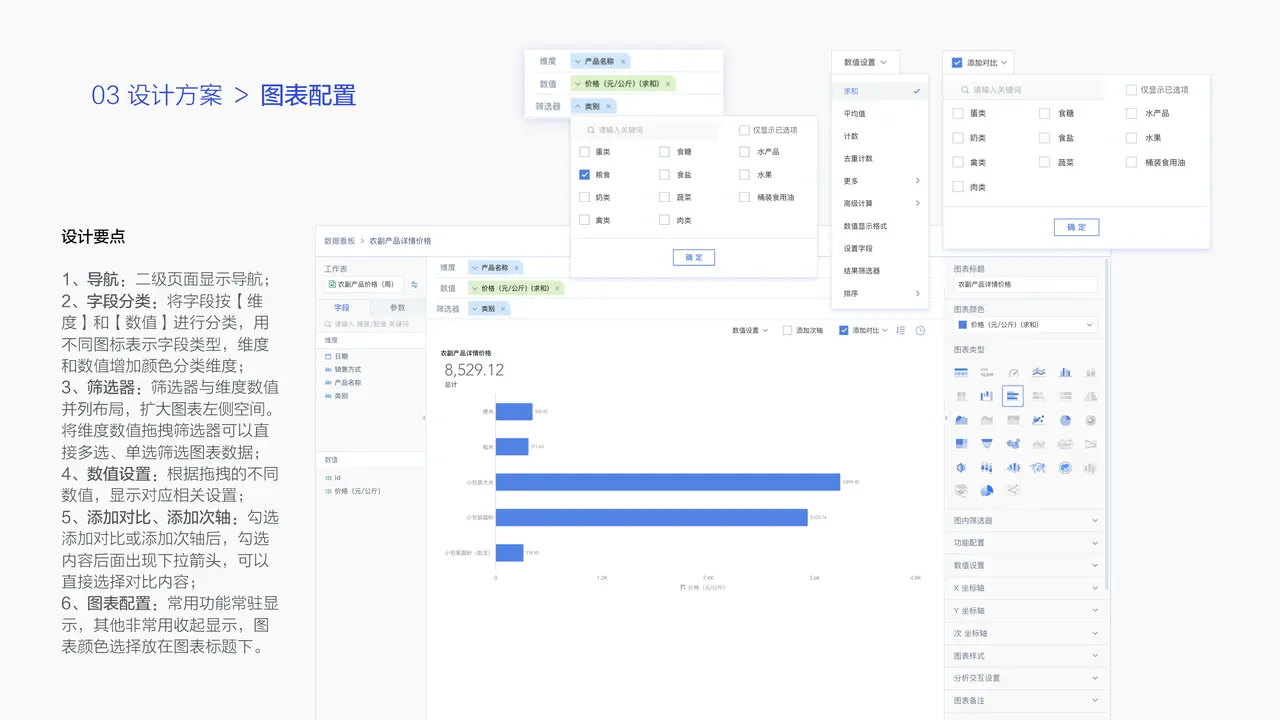Screen dimensions: 1280x720
Task: Choose 平均值 from the aggregation menu
Action: (x=880, y=114)
